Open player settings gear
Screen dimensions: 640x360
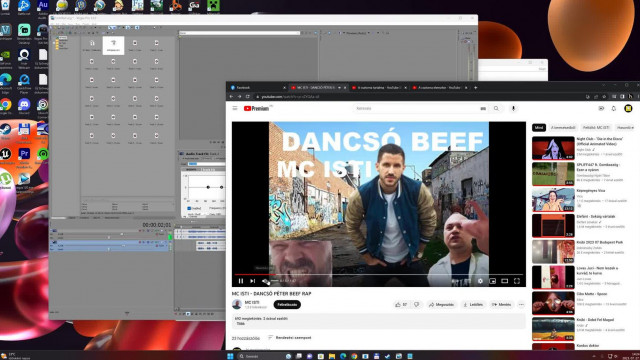(x=480, y=281)
